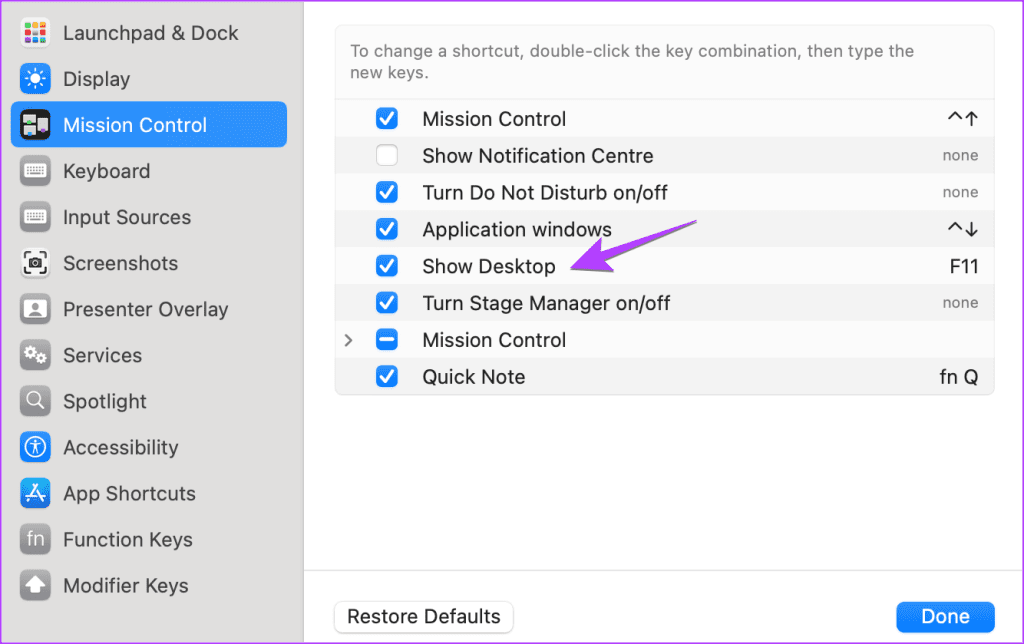Image resolution: width=1024 pixels, height=644 pixels.
Task: Select Mission Control in the sidebar
Action: tap(136, 124)
